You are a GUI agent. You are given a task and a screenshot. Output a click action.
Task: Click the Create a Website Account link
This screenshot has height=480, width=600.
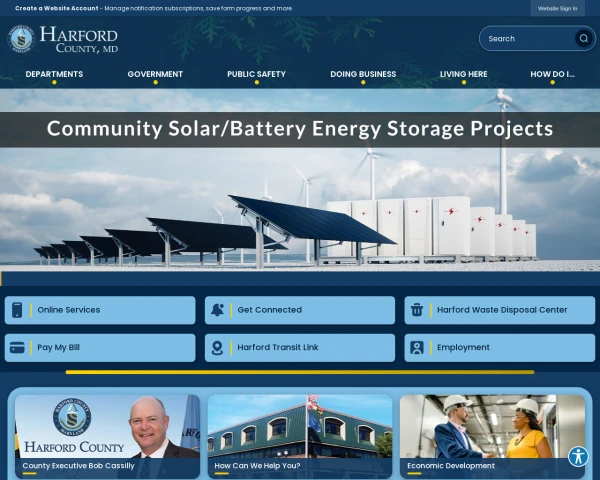[57, 8]
